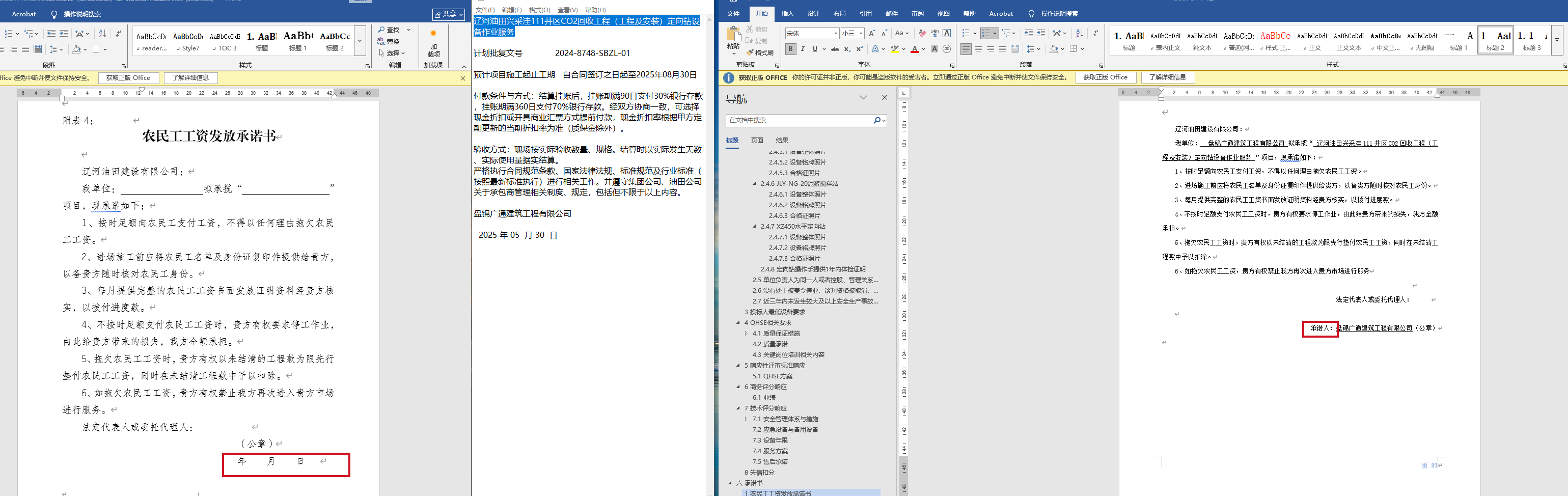Toggle Bold in right Word window

click(x=791, y=49)
